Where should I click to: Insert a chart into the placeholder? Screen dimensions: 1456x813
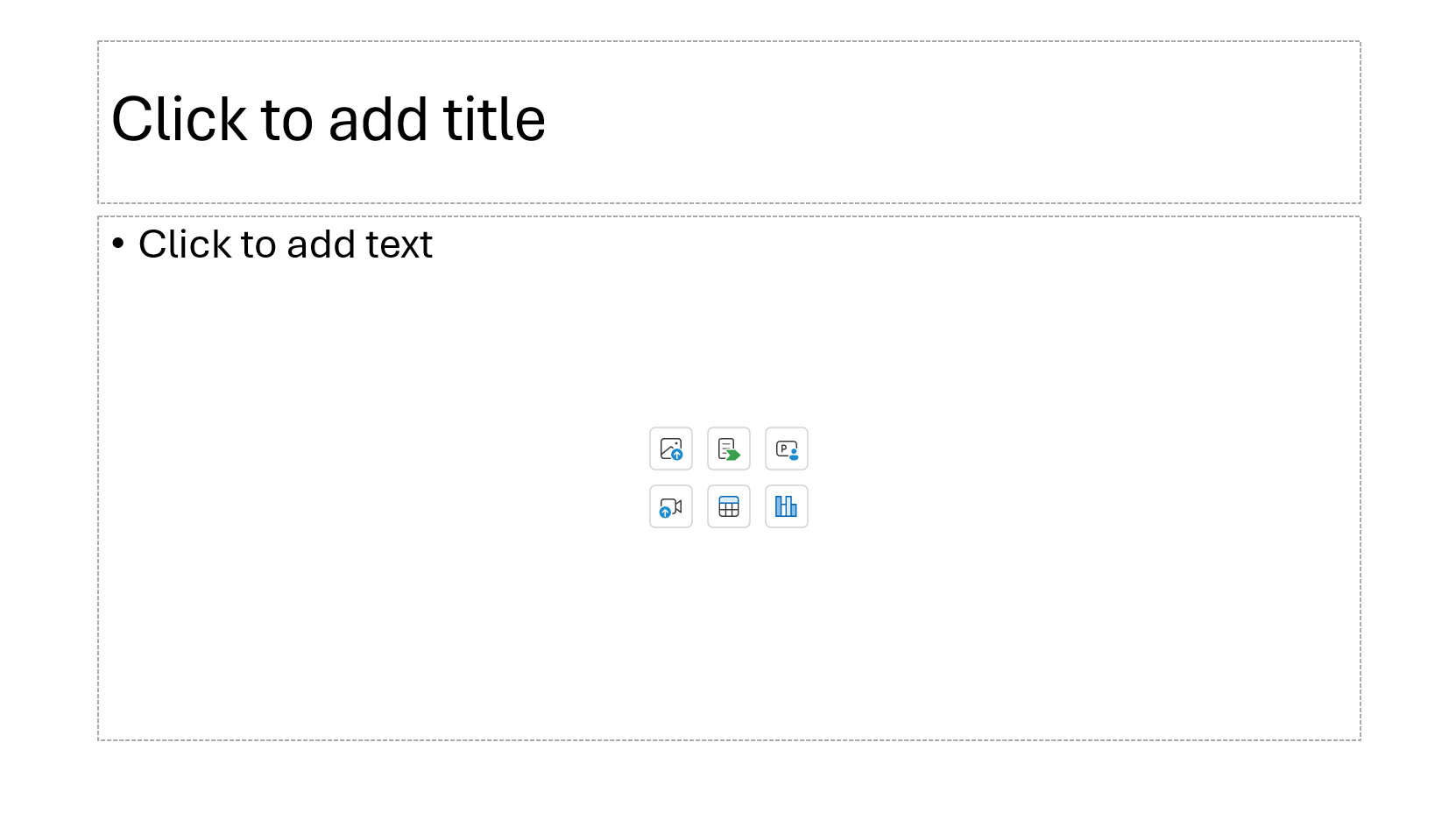point(787,507)
